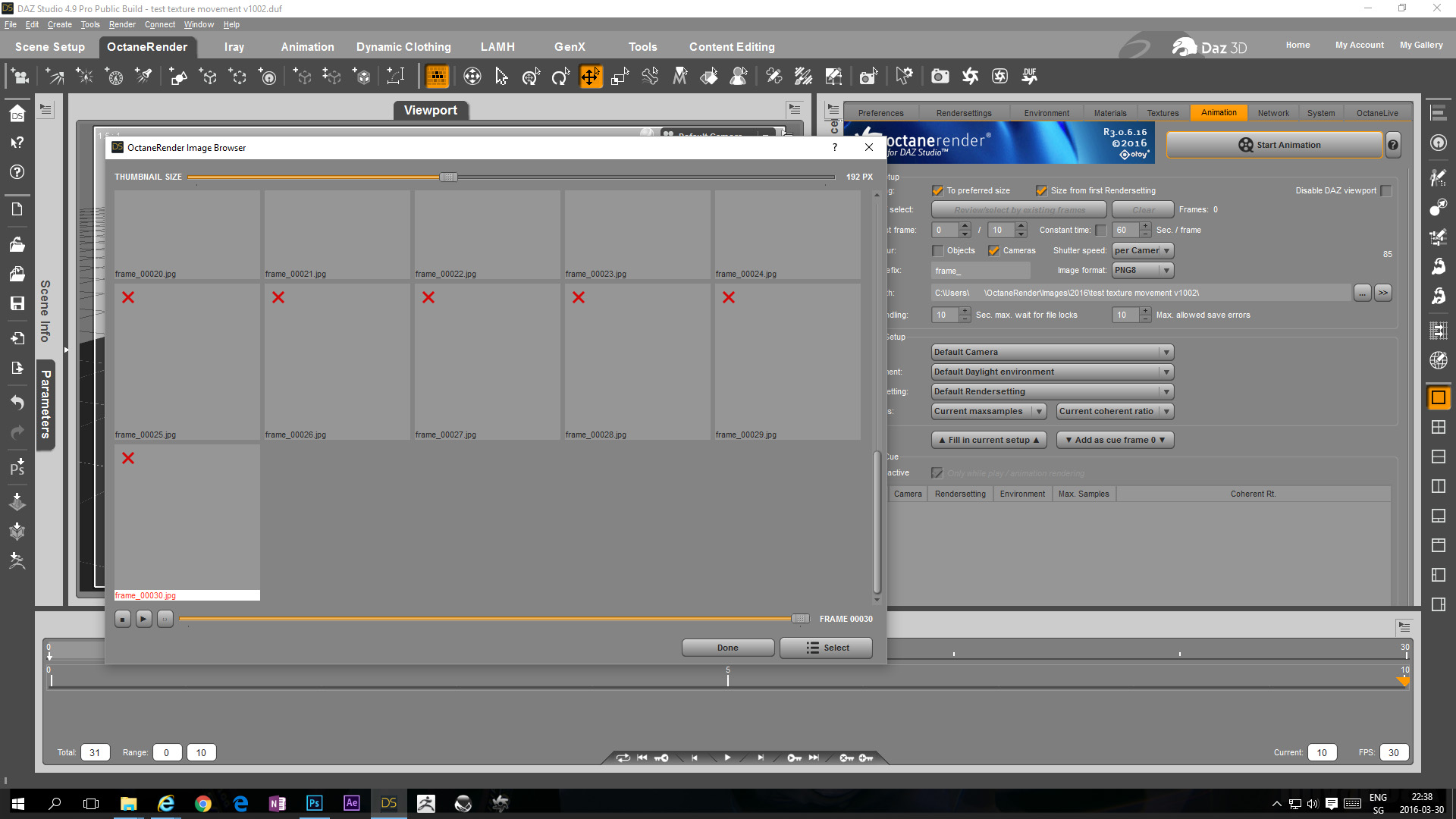Switch to the Rendersettings tab
1456x819 pixels.
963,113
